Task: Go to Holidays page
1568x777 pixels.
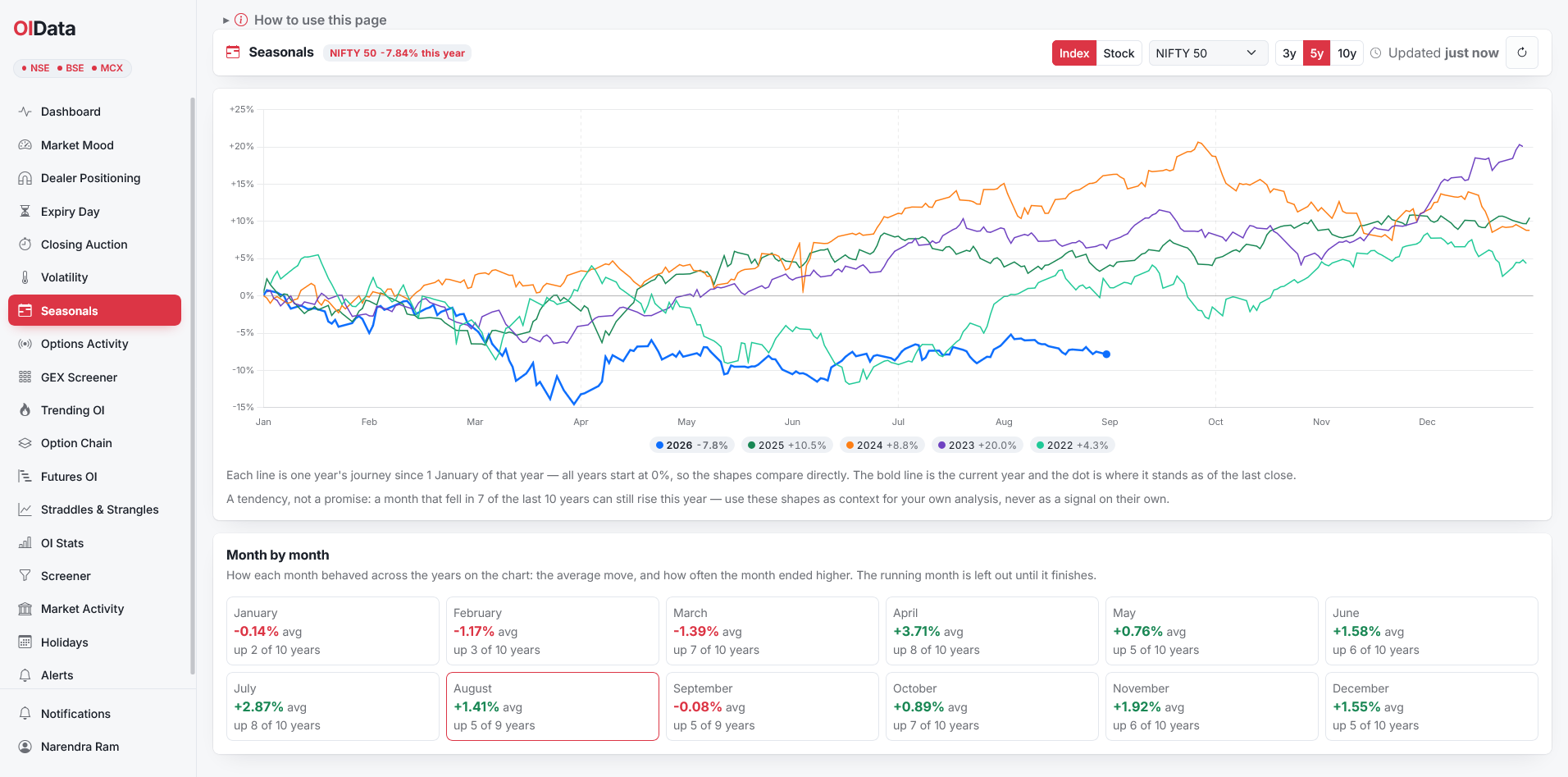Action: tap(94, 642)
